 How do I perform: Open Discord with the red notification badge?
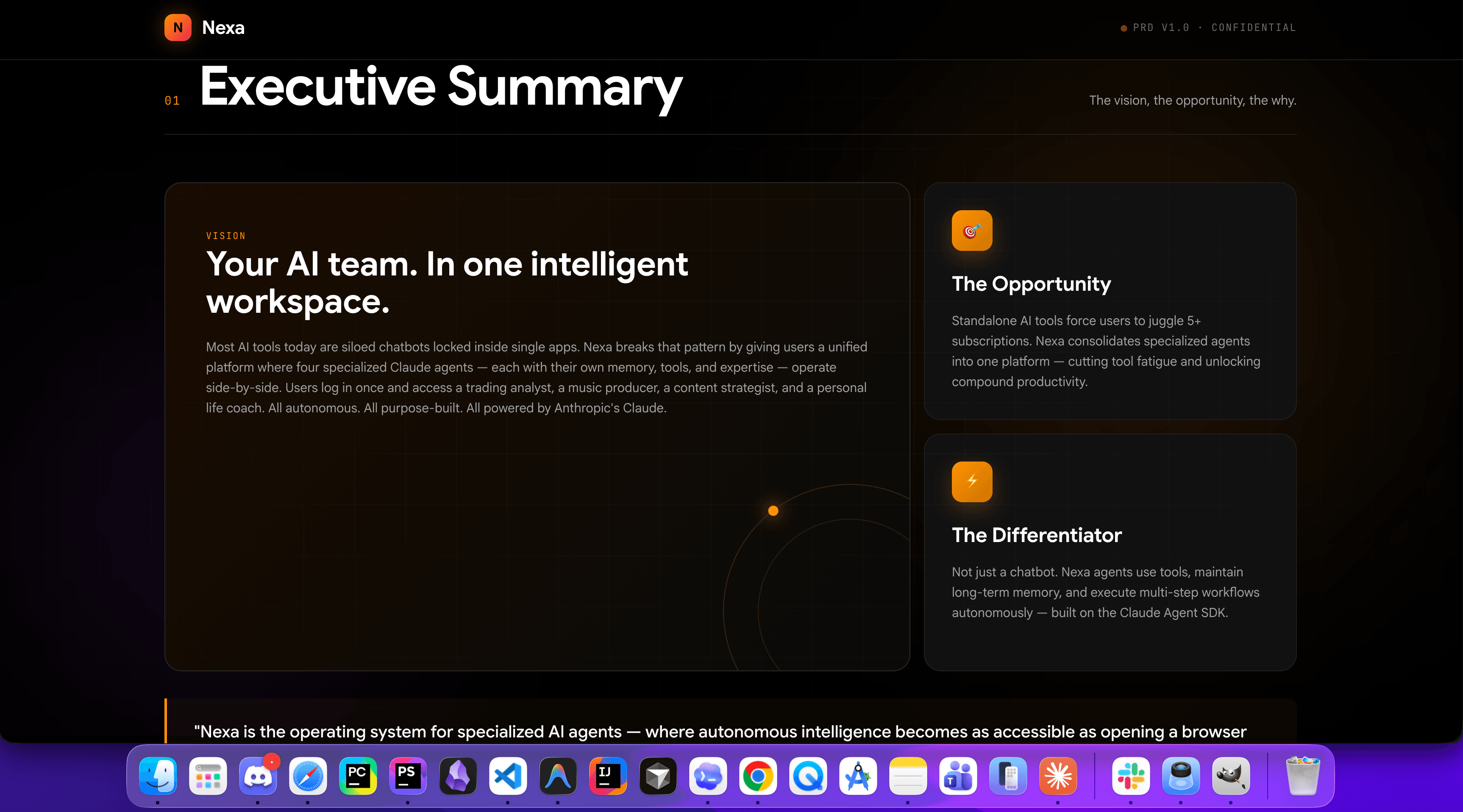click(x=258, y=776)
